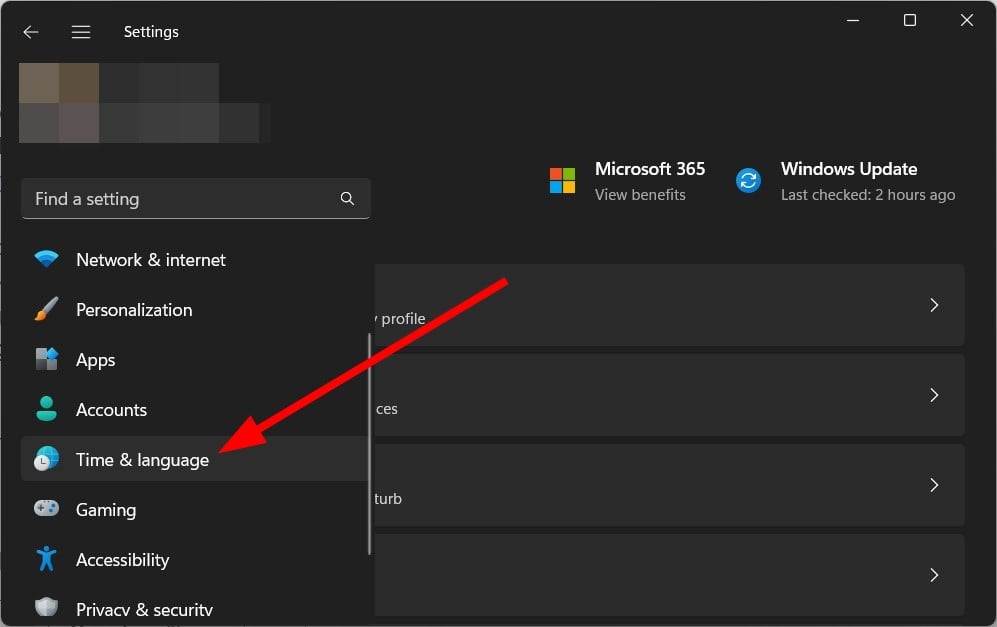
Task: Expand the row ending in 'turb'
Action: [669, 485]
